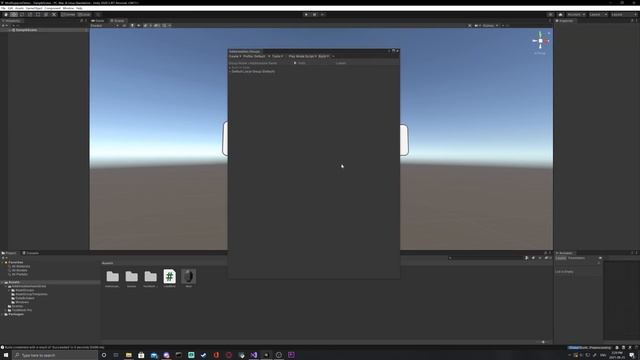Click the cloud services icon
Screen dimensions: 640x360
click(x=560, y=15)
